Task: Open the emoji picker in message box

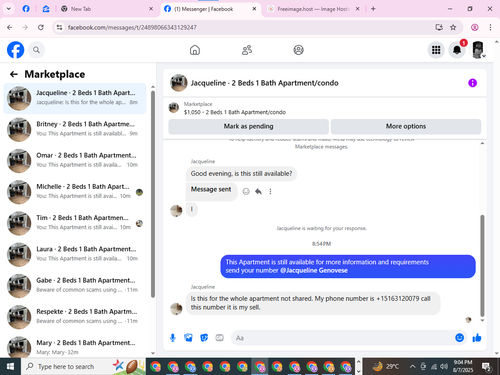Action: 459,338
